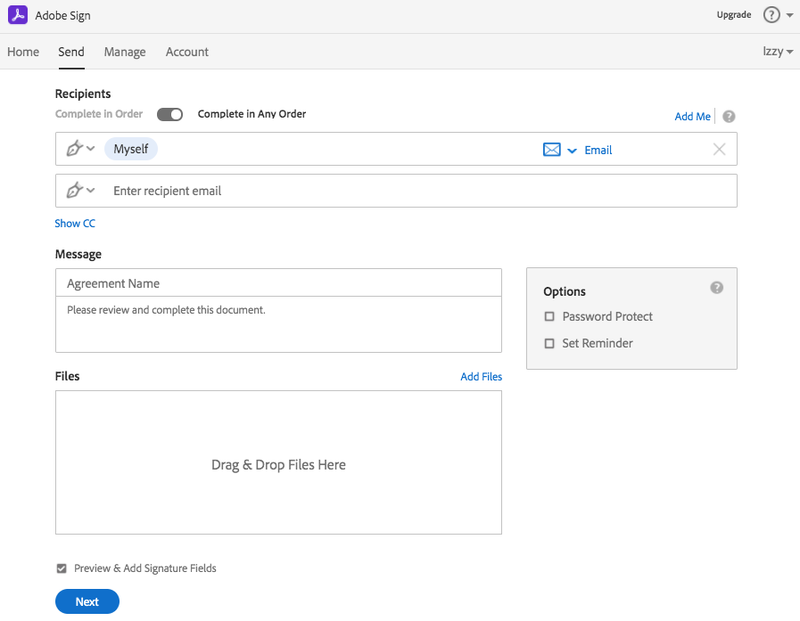Click the Add Me link
800x621 pixels.
(692, 116)
